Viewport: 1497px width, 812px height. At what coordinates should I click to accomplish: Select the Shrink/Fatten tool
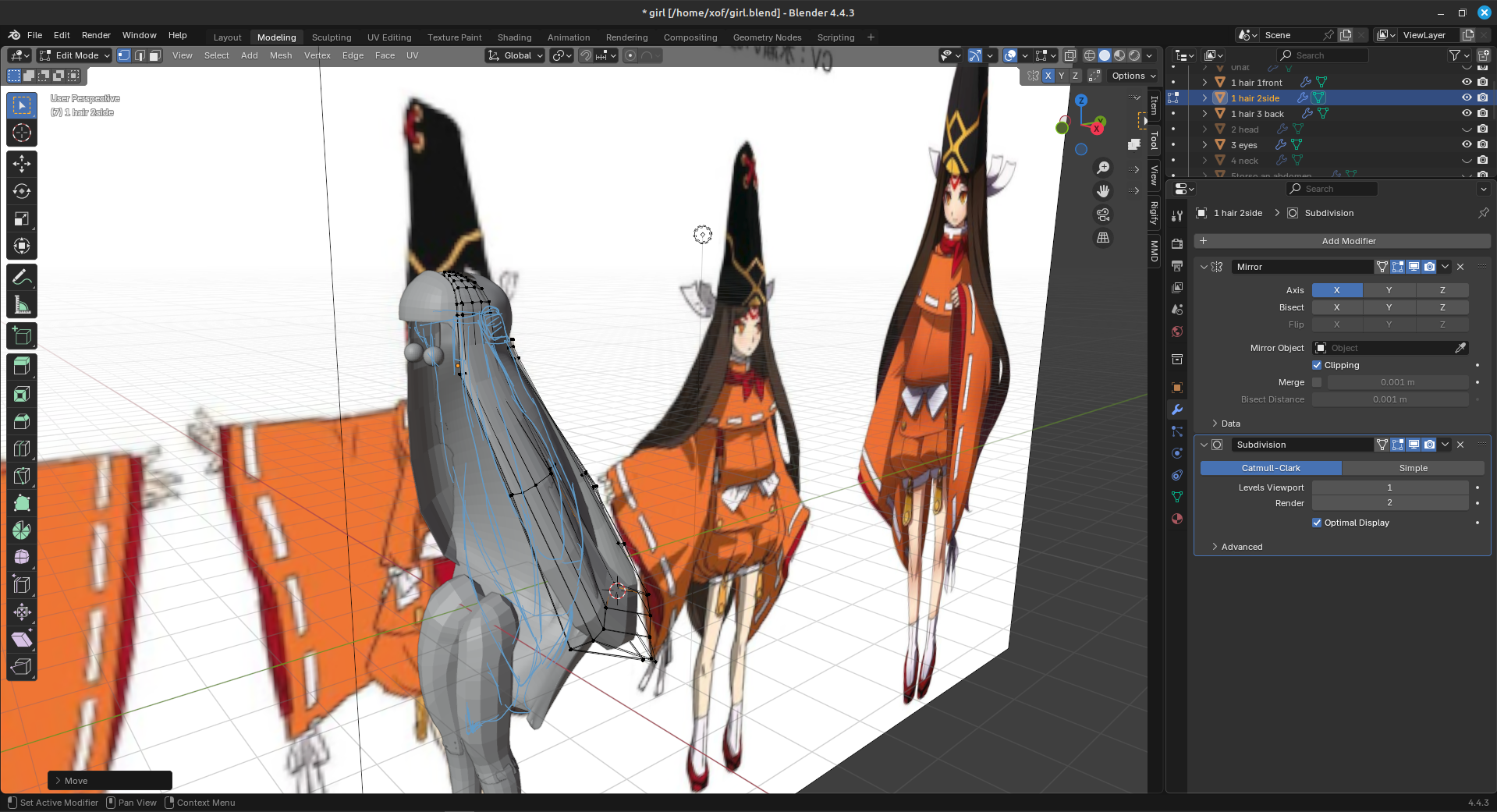coord(22,612)
